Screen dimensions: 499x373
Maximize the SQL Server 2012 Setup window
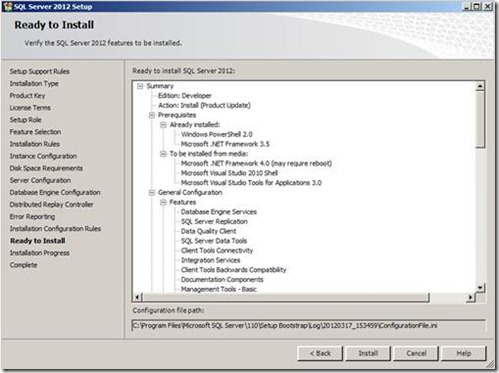(477, 6)
